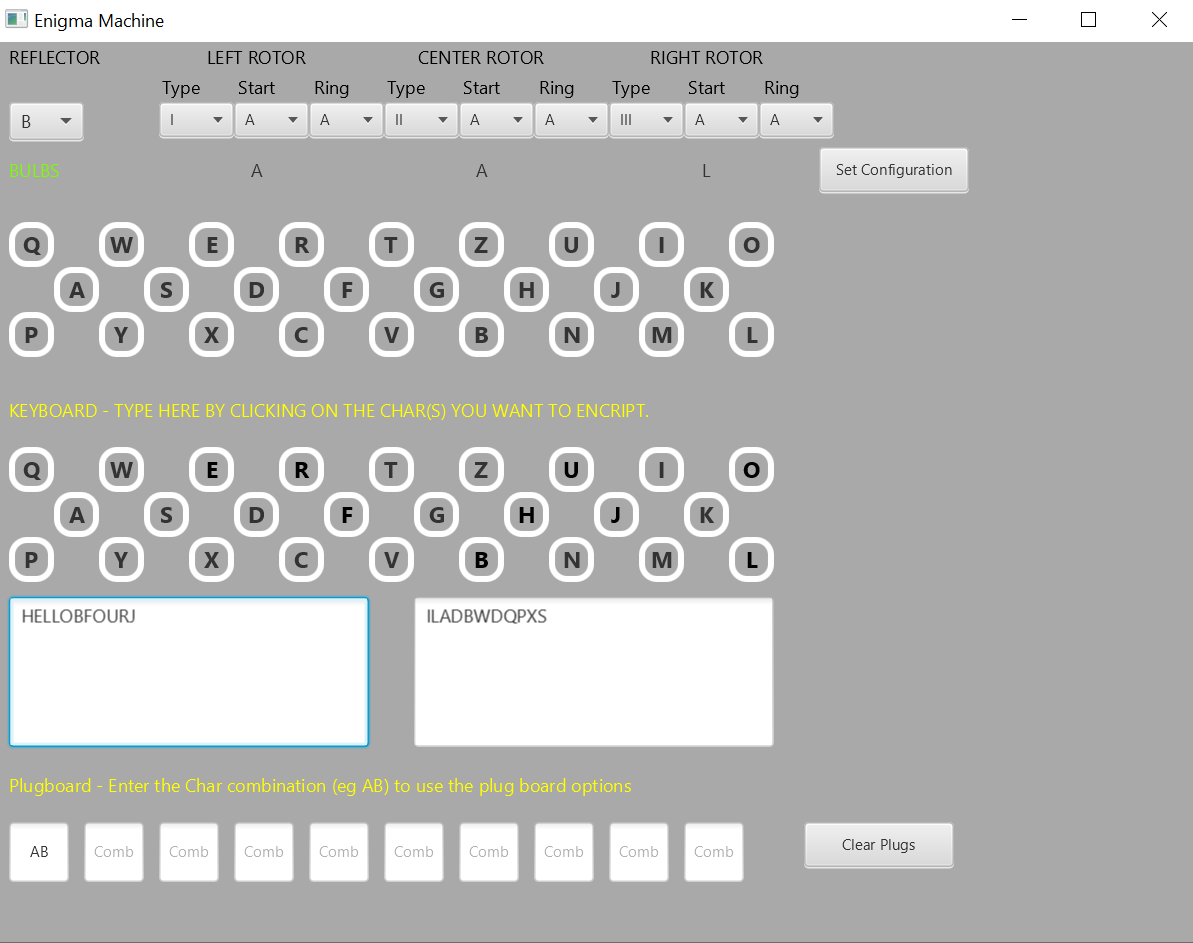
Task: Minimize the Enigma Machine window
Action: pos(1020,20)
